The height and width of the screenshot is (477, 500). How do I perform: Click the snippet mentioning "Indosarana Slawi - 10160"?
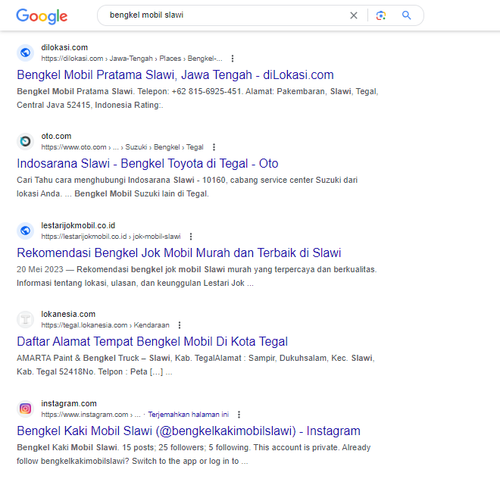click(187, 187)
